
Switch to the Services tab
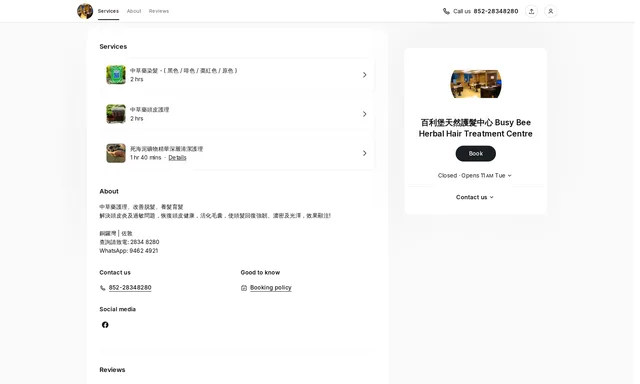[x=108, y=11]
